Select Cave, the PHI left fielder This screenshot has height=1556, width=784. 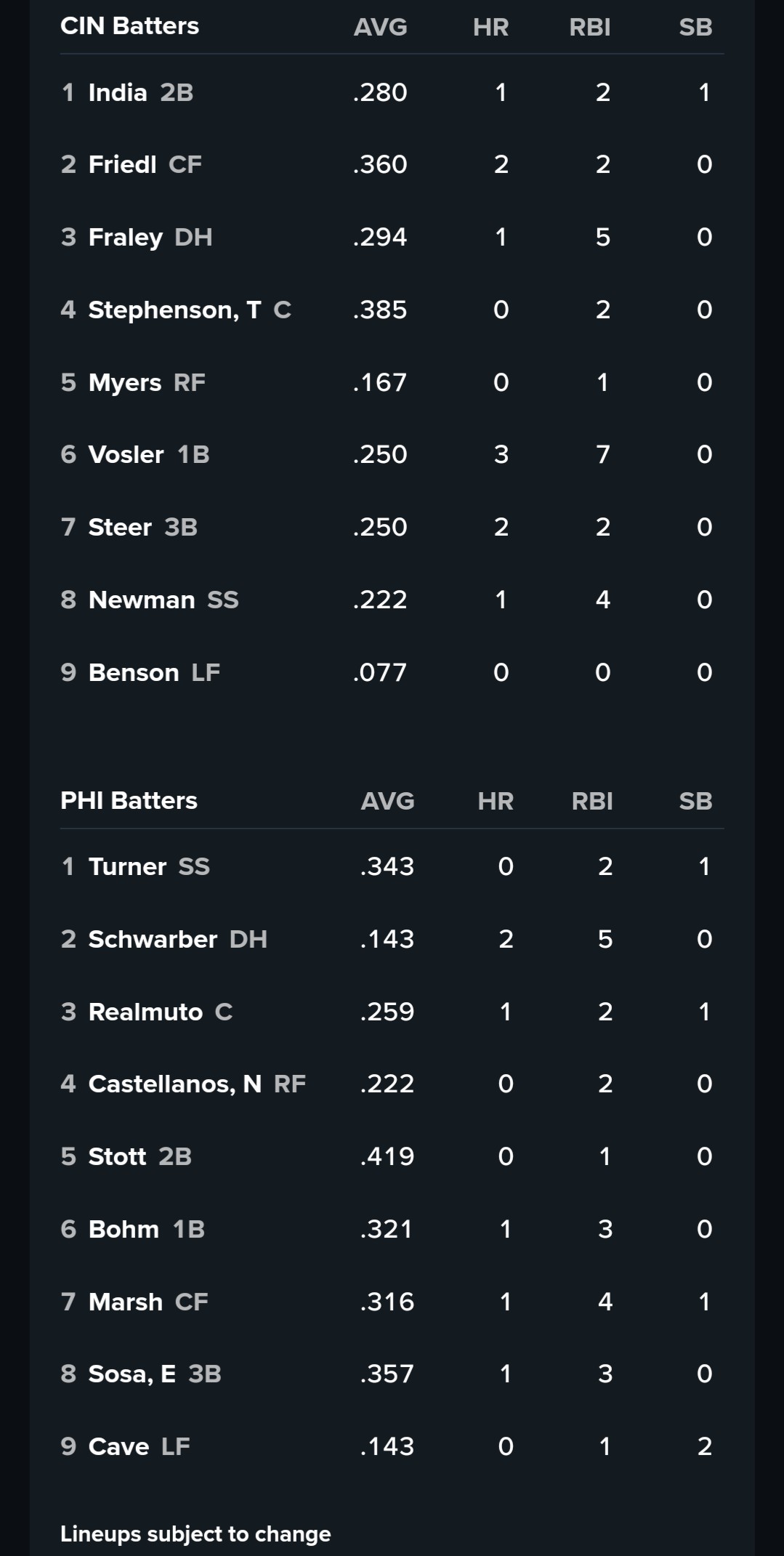[x=118, y=1447]
